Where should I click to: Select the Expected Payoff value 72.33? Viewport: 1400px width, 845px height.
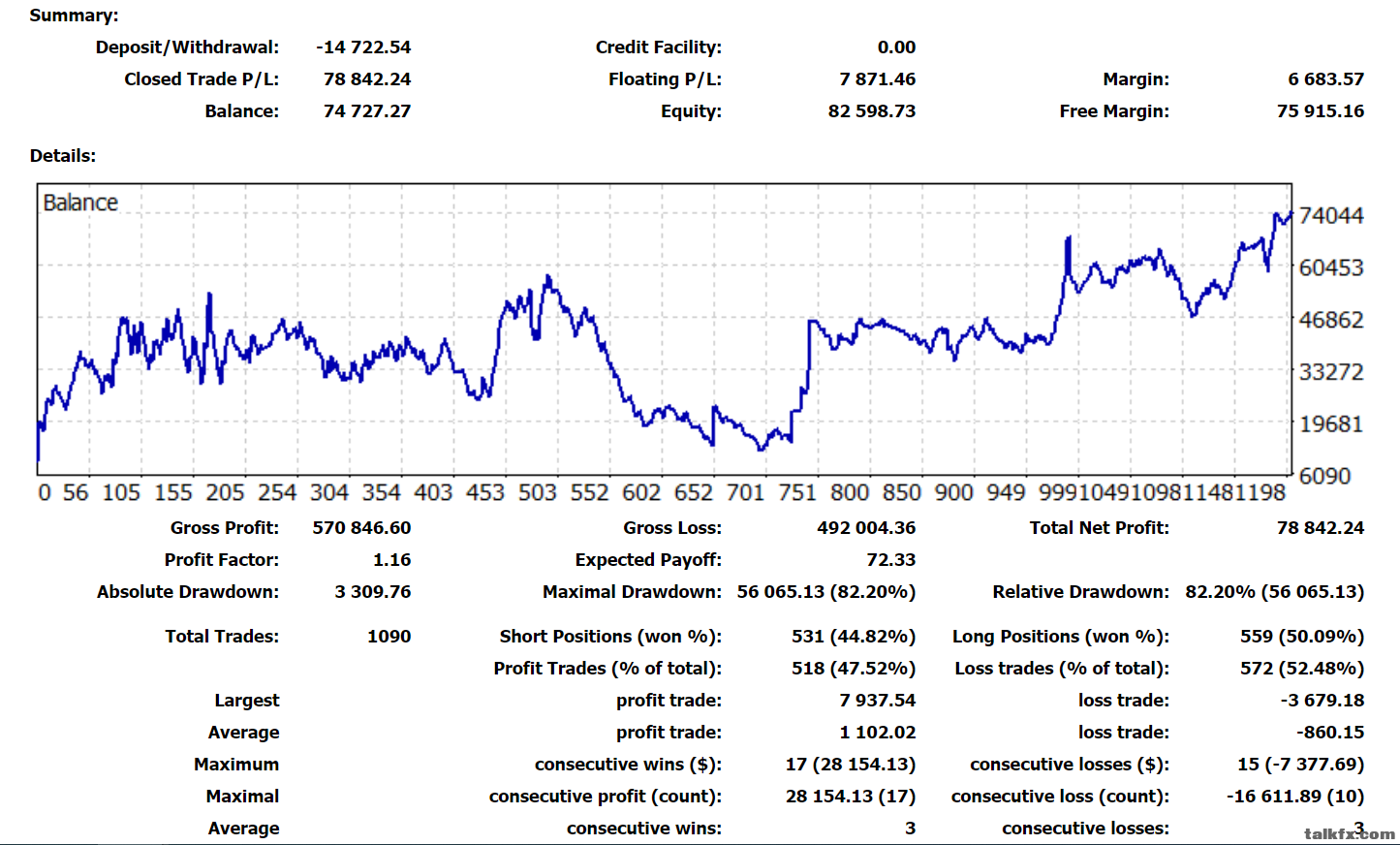(x=891, y=559)
